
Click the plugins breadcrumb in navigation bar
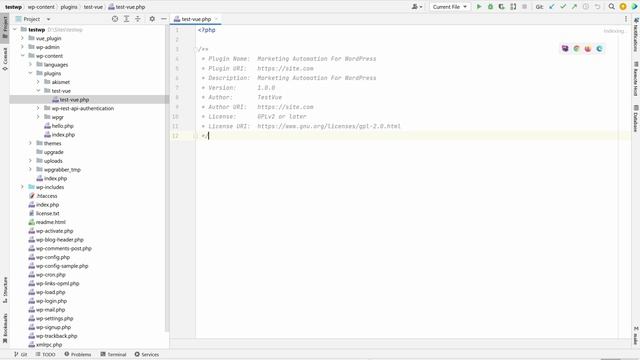click(x=69, y=7)
